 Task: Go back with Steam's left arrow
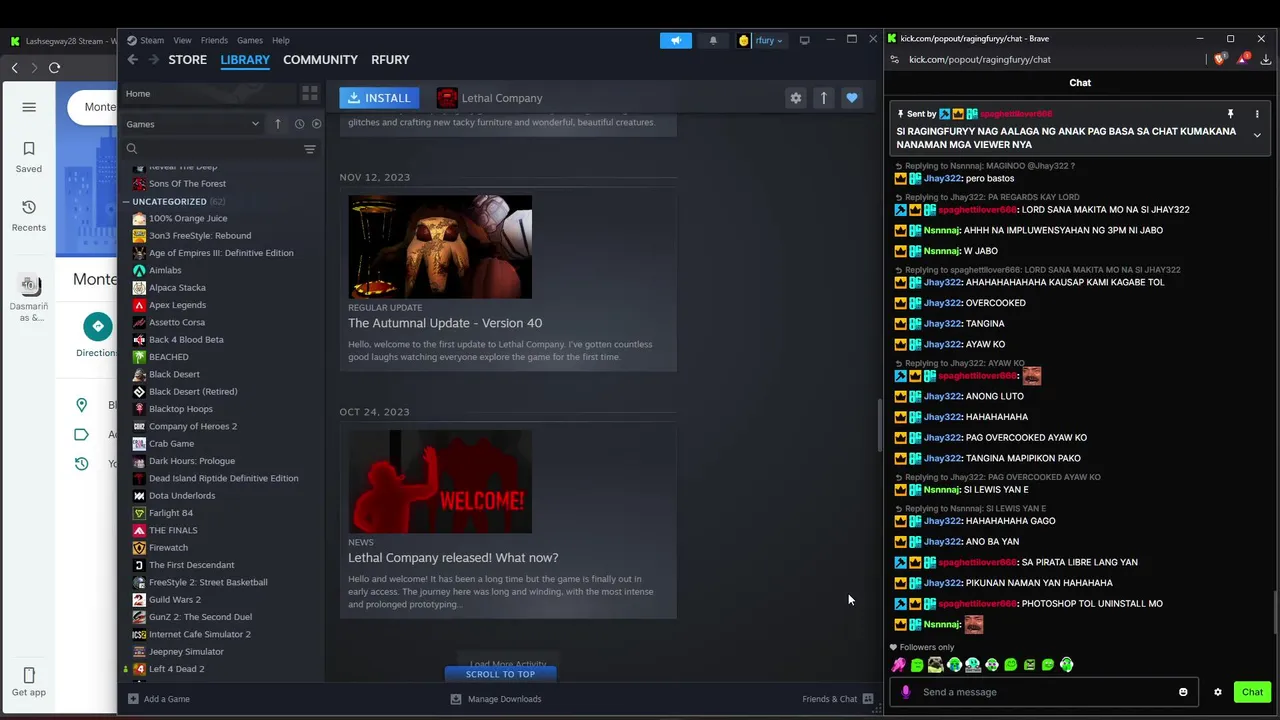click(x=132, y=60)
